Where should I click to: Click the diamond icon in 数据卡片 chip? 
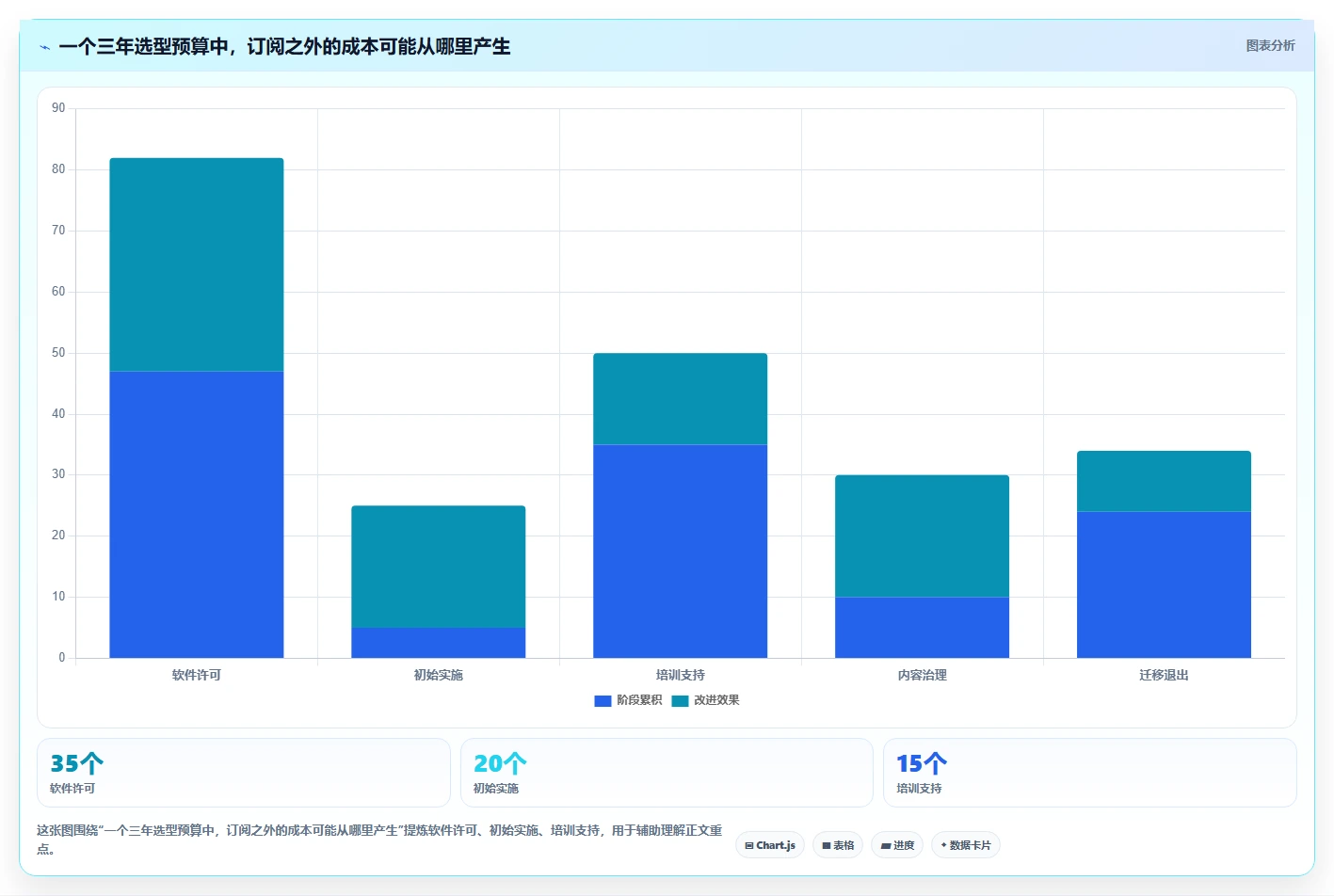[944, 845]
